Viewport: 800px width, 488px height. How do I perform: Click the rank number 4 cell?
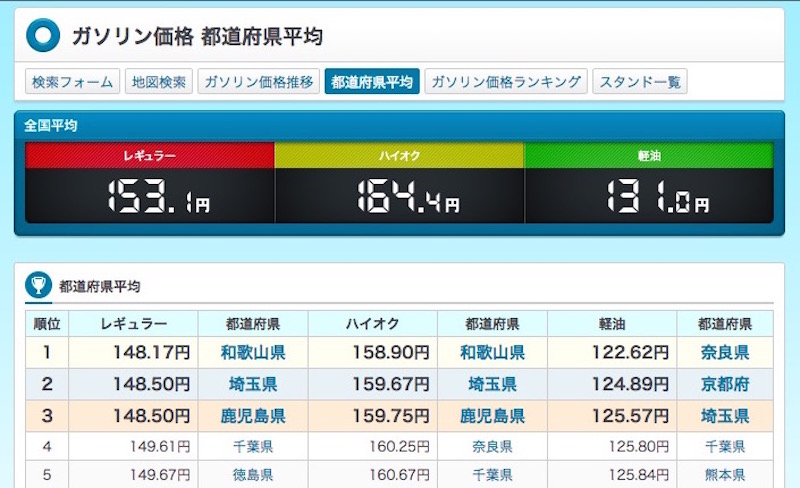tap(47, 447)
